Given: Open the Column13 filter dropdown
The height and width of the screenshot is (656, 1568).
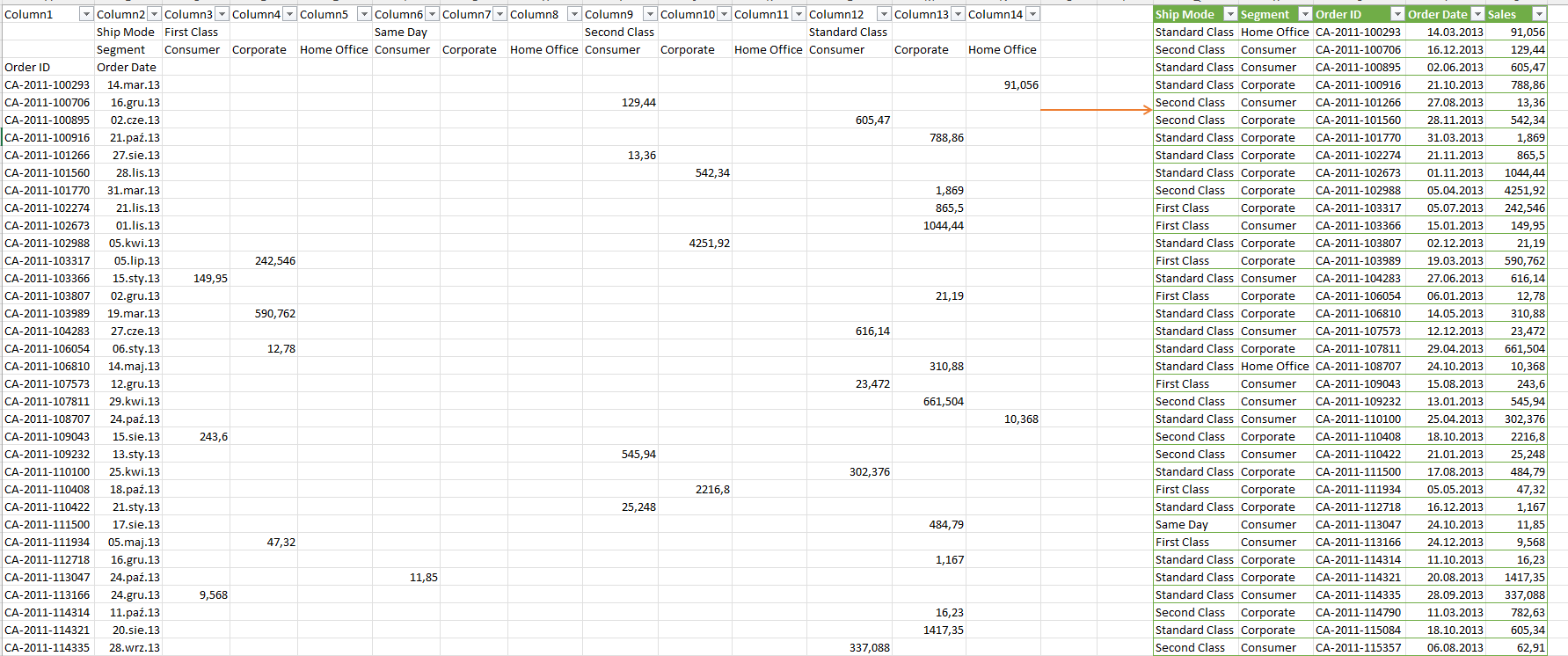Looking at the screenshot, I should pos(958,14).
